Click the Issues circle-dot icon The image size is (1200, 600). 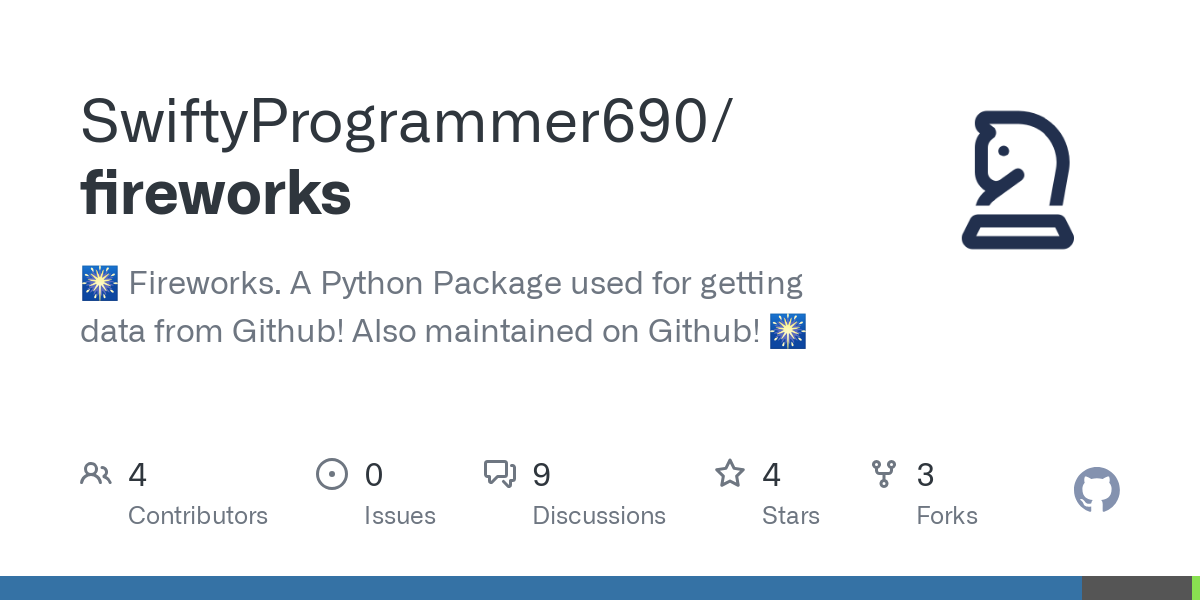(332, 474)
